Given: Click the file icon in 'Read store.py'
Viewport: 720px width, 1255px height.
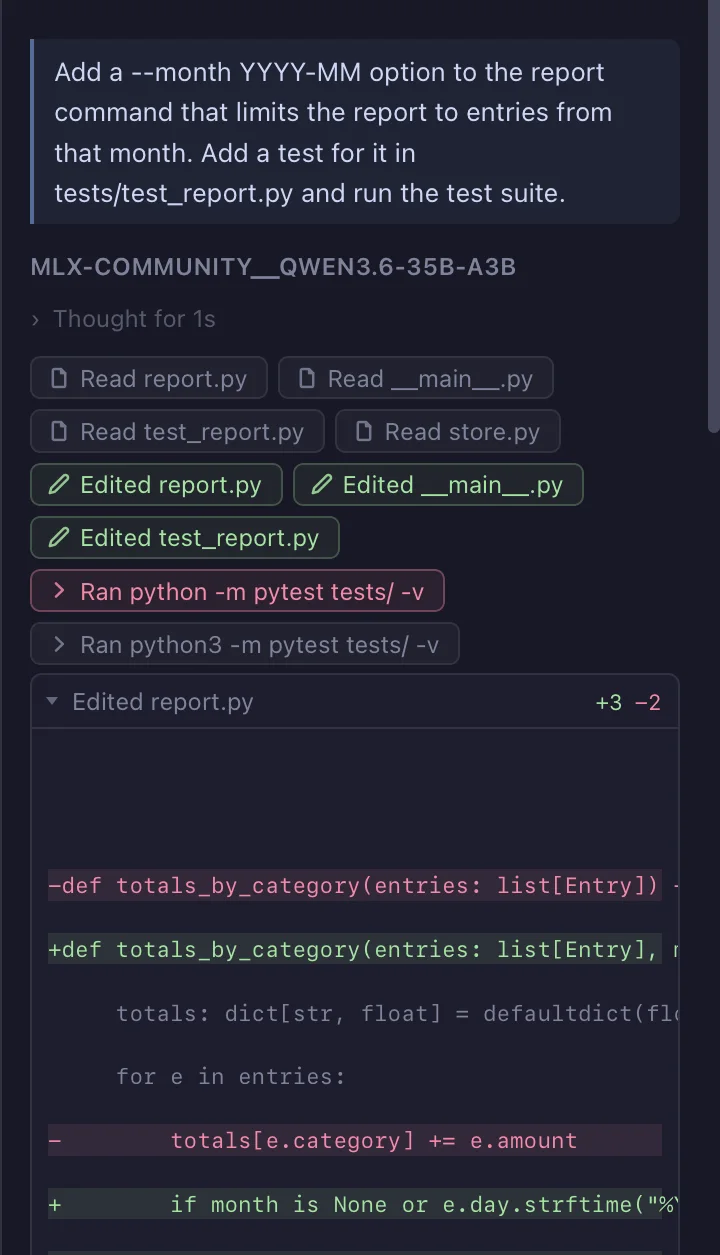Looking at the screenshot, I should (365, 432).
